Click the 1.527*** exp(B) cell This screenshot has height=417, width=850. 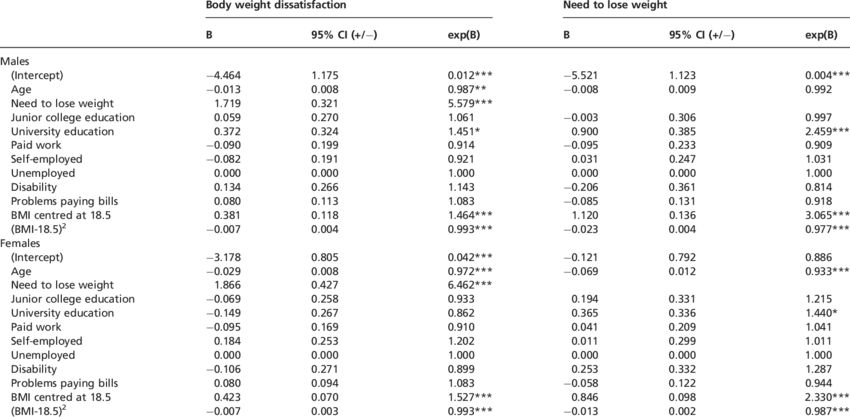pos(469,396)
